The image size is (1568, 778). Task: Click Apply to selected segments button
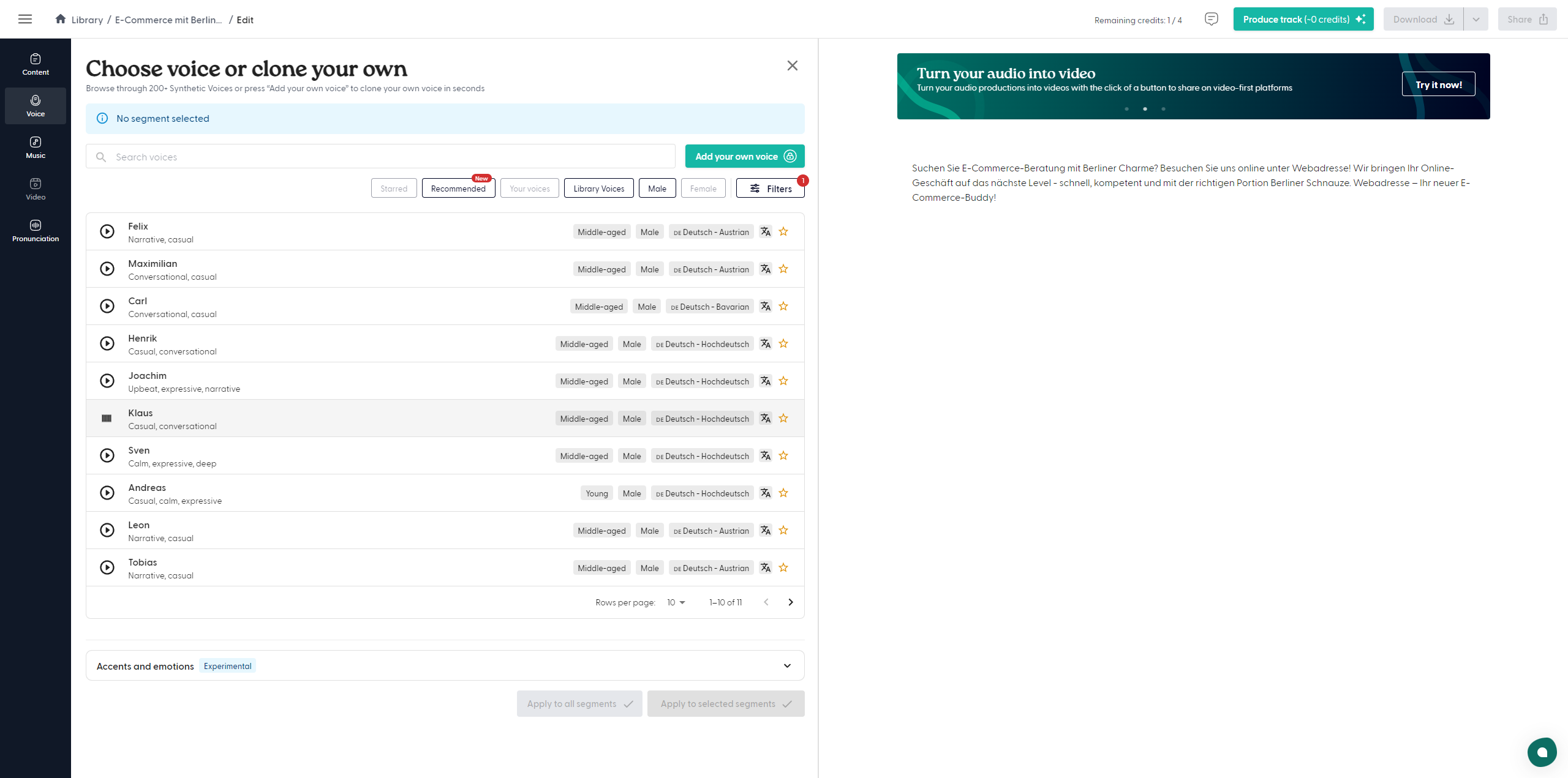(726, 704)
